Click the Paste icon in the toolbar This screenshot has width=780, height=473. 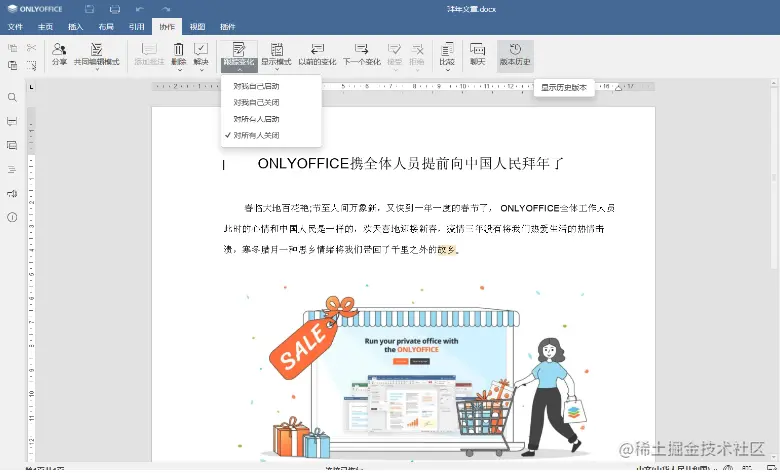pos(12,65)
